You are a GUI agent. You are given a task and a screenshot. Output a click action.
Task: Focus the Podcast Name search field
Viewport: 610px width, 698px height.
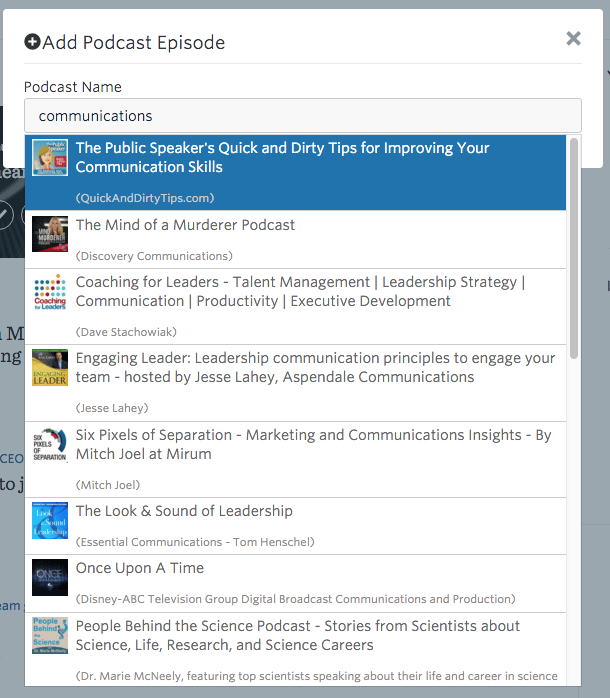303,116
